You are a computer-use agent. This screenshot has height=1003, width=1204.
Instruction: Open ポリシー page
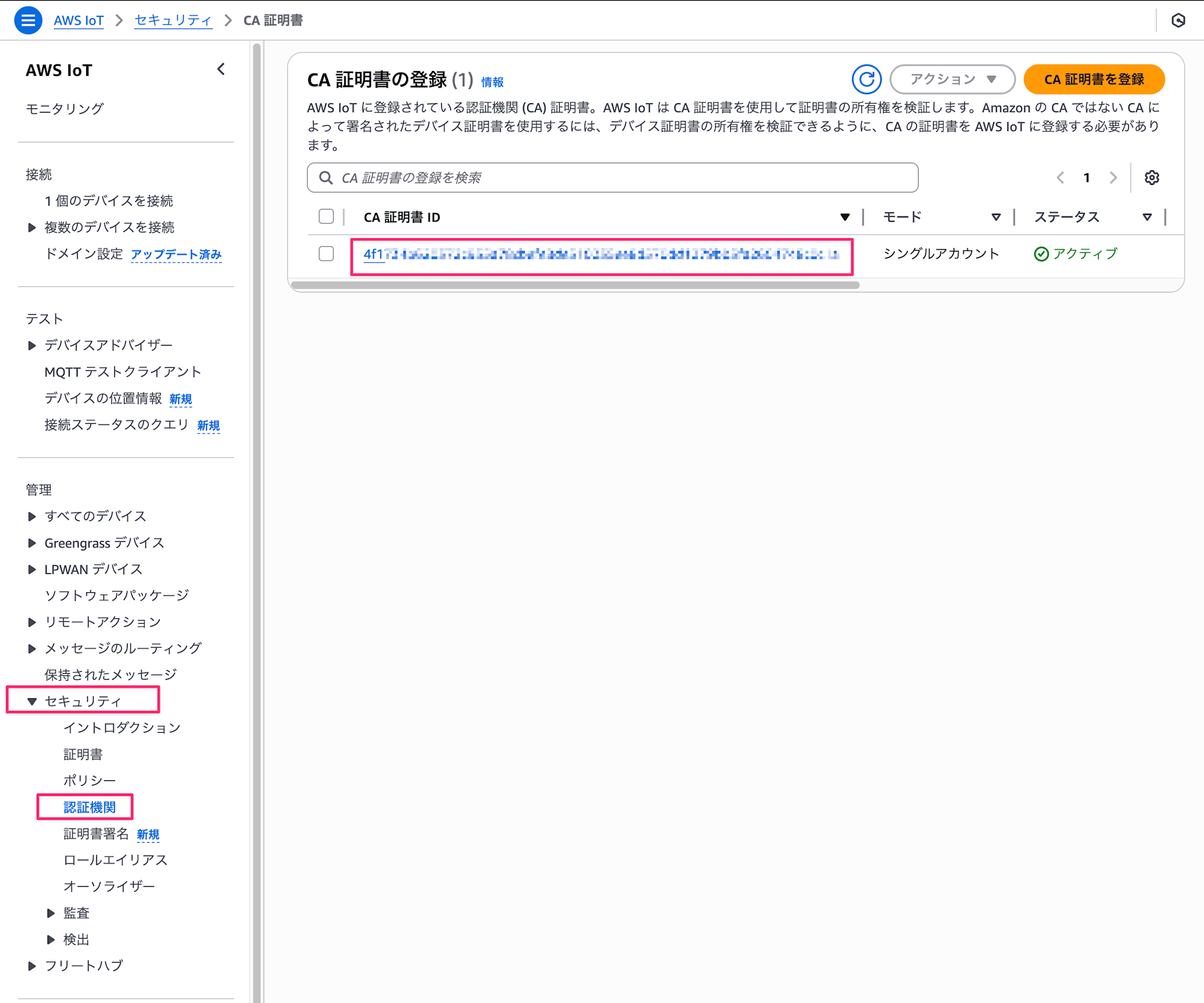pyautogui.click(x=90, y=780)
